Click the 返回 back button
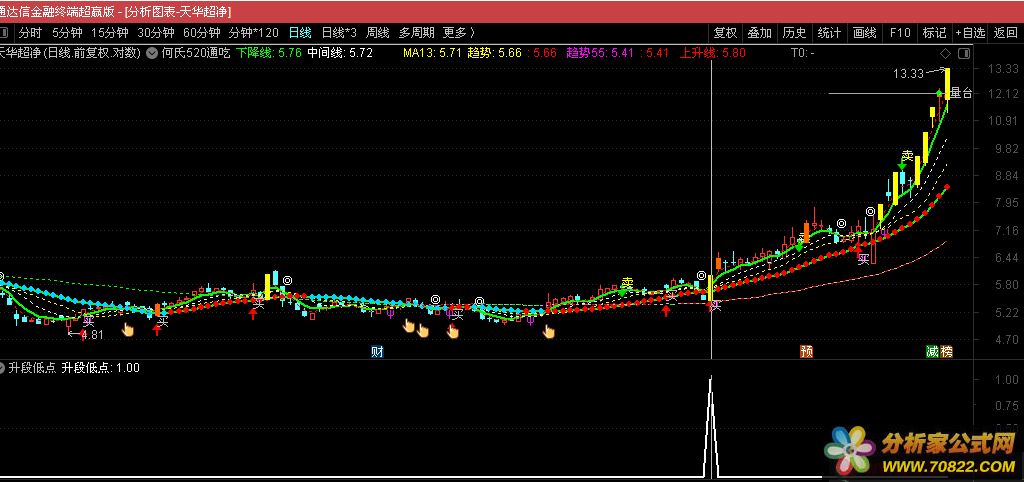Viewport: 1024px width, 482px height. [1006, 32]
